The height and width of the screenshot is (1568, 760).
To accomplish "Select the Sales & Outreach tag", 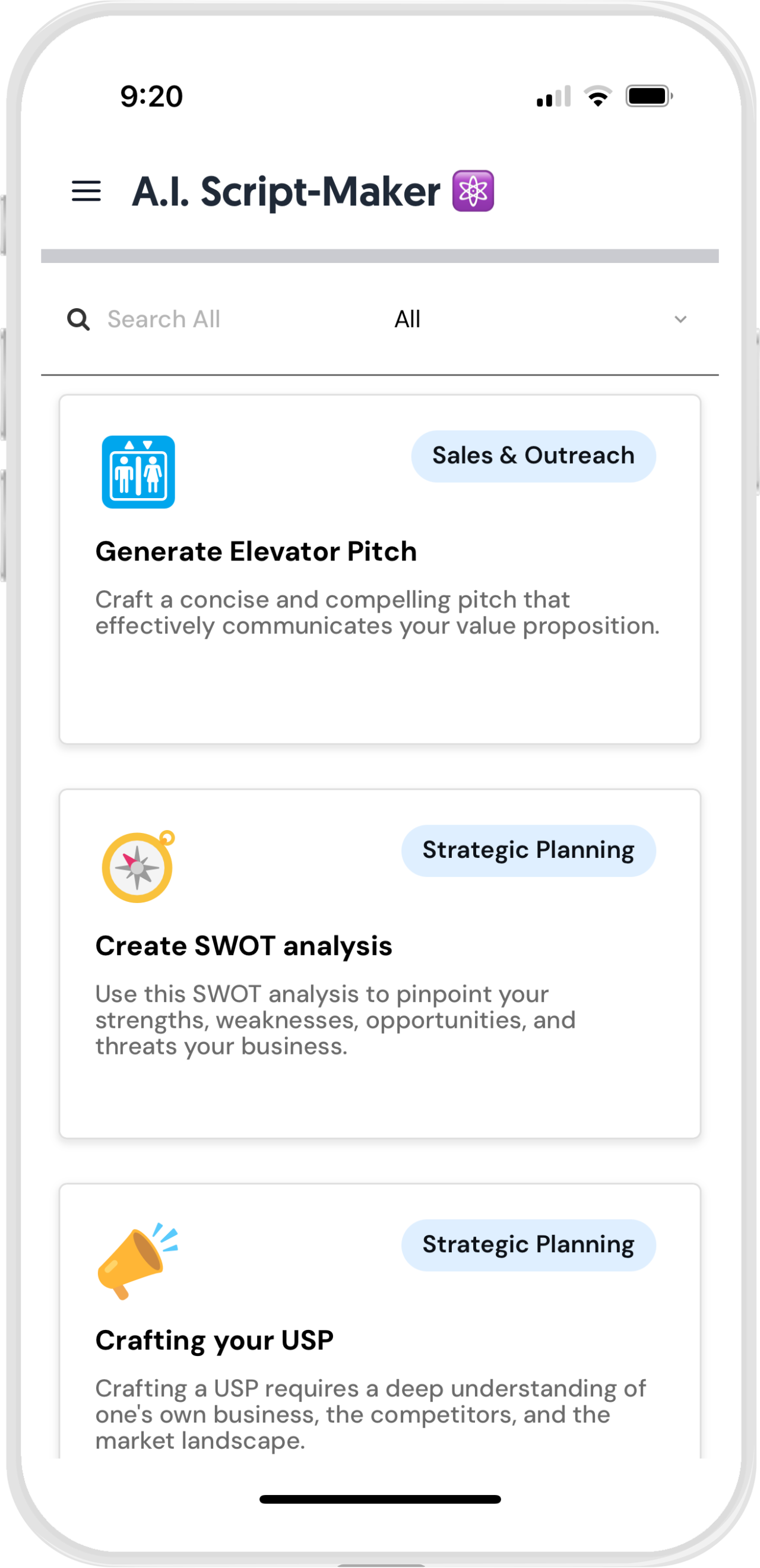I will 533,456.
